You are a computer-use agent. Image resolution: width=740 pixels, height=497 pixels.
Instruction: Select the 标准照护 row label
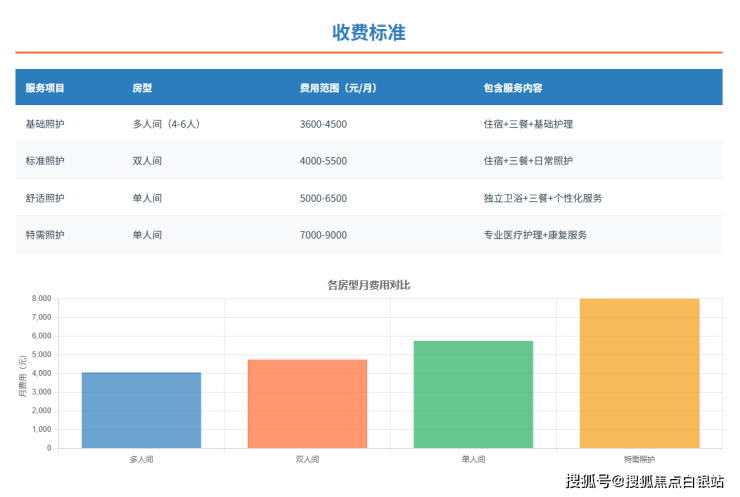(x=45, y=161)
